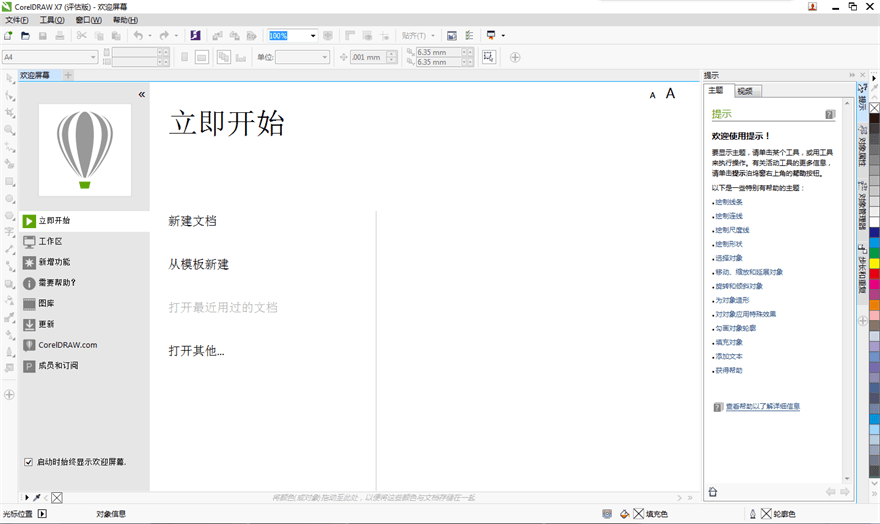The width and height of the screenshot is (880, 524).
Task: Click the plus icon on property bar
Action: coord(515,57)
